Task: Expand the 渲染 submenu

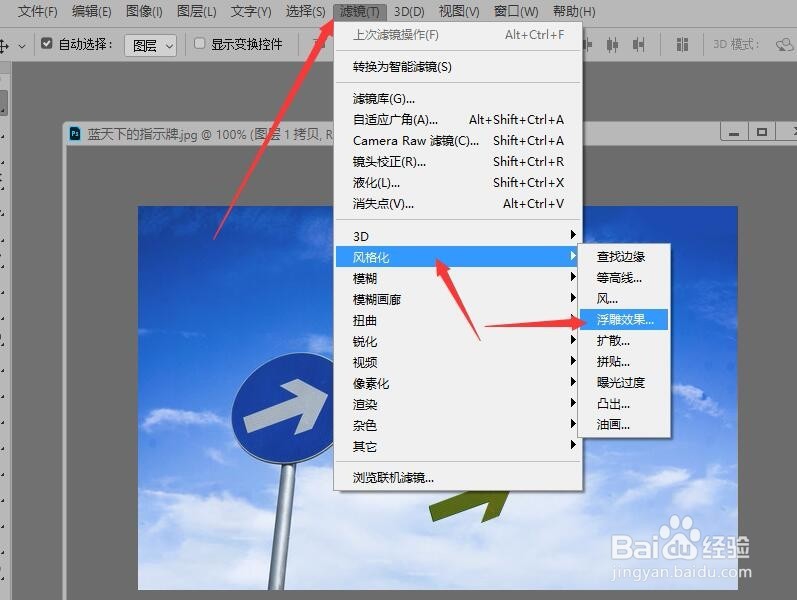Action: click(x=458, y=404)
